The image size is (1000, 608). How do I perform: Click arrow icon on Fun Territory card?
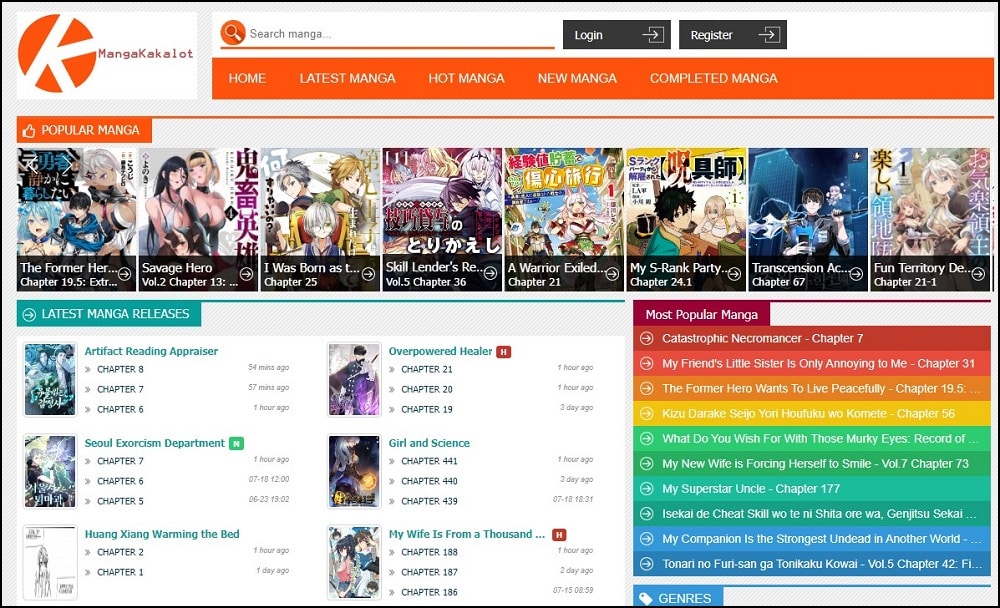click(978, 274)
